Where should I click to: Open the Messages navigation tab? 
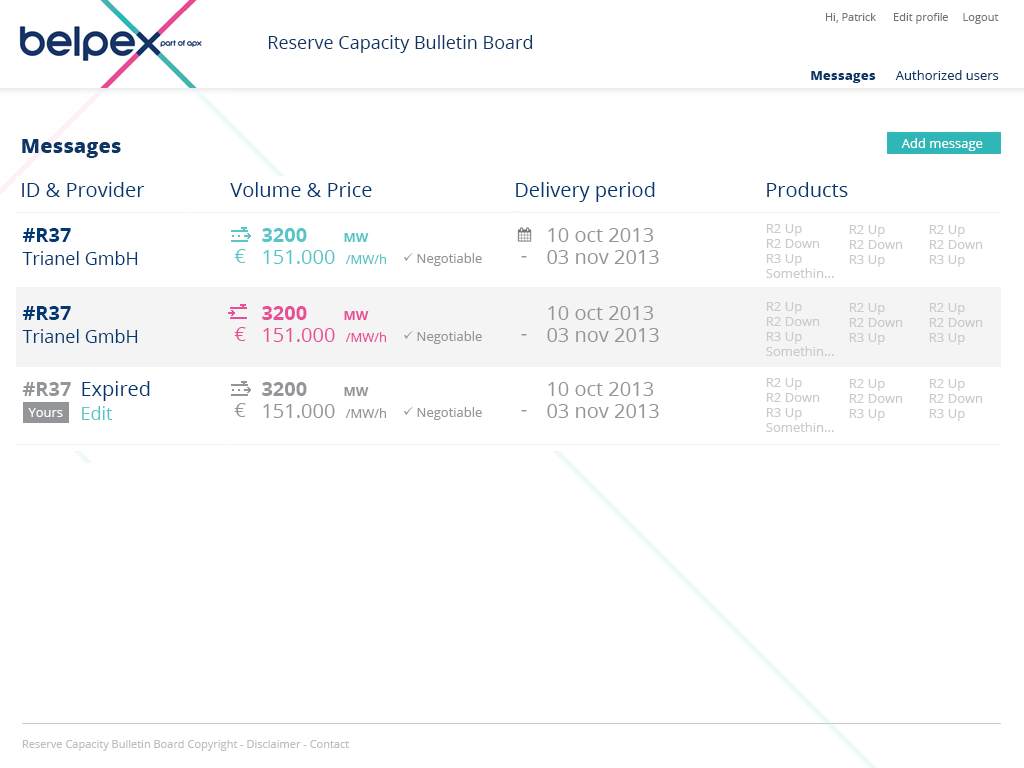point(842,76)
